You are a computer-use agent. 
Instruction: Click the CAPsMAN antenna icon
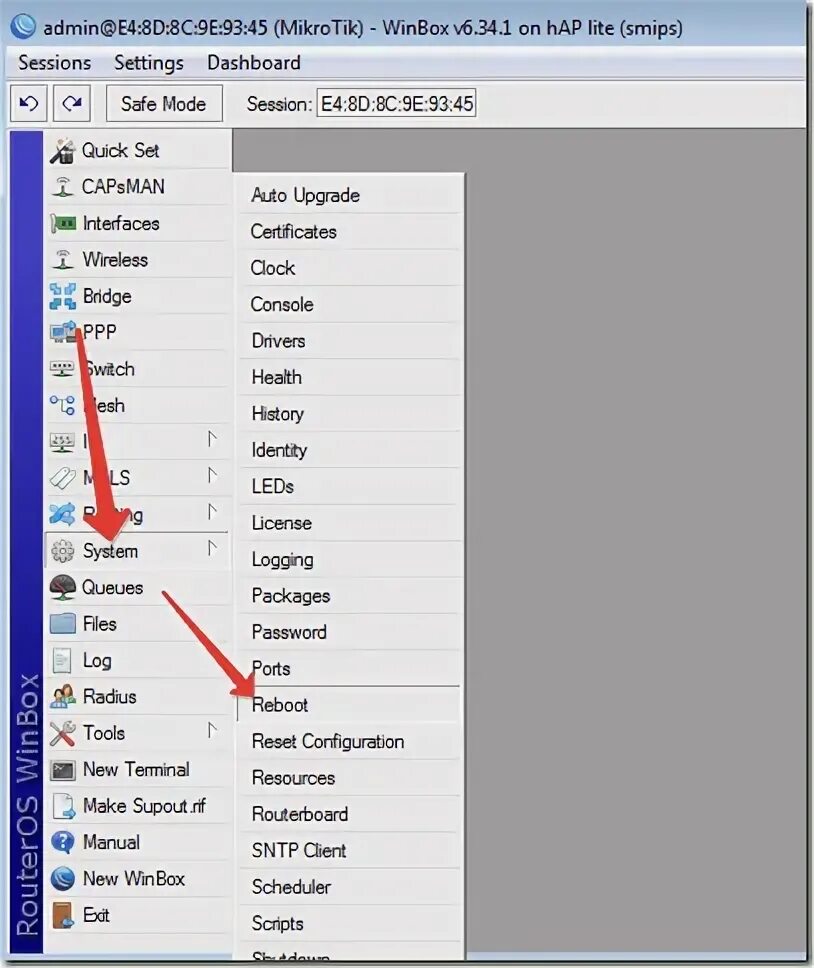pyautogui.click(x=62, y=186)
